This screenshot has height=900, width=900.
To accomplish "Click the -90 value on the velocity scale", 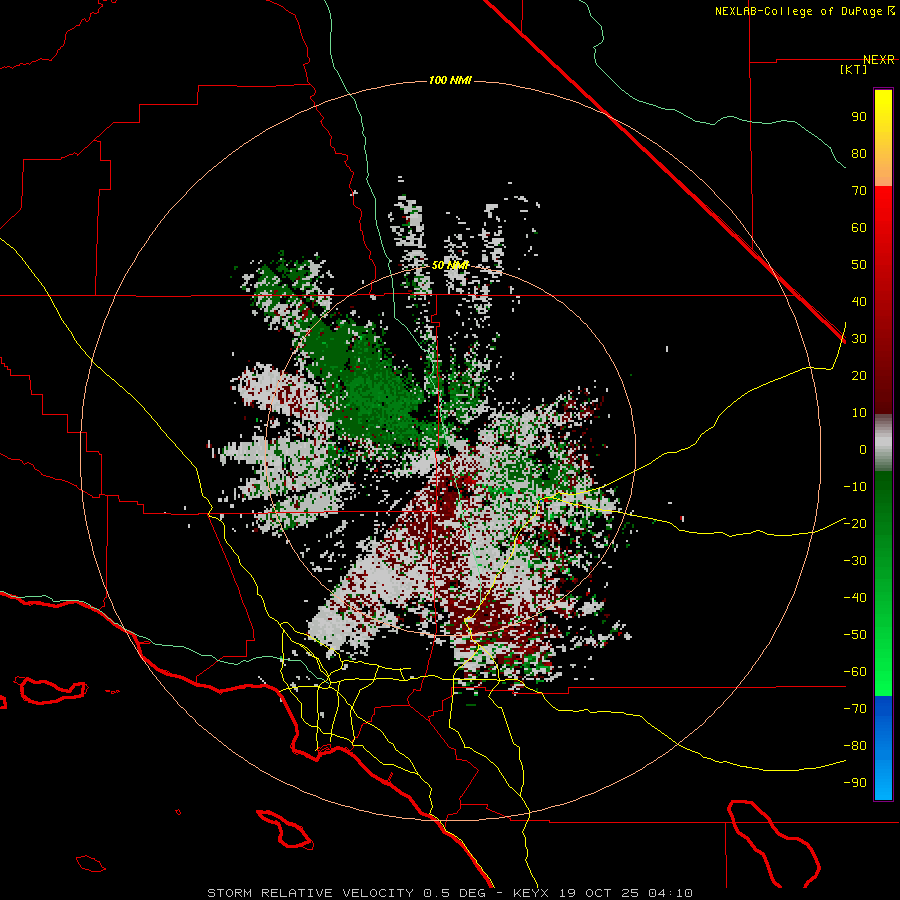I will click(855, 783).
